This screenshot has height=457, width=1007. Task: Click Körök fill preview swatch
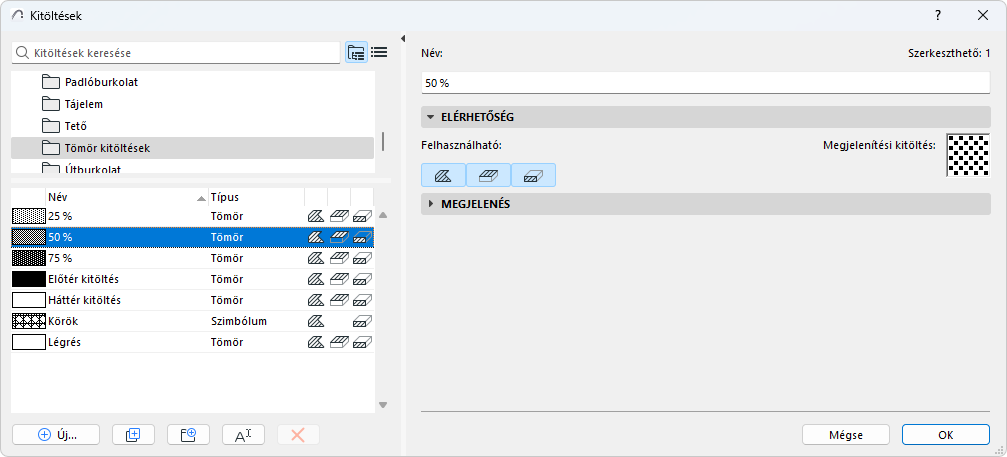point(29,321)
